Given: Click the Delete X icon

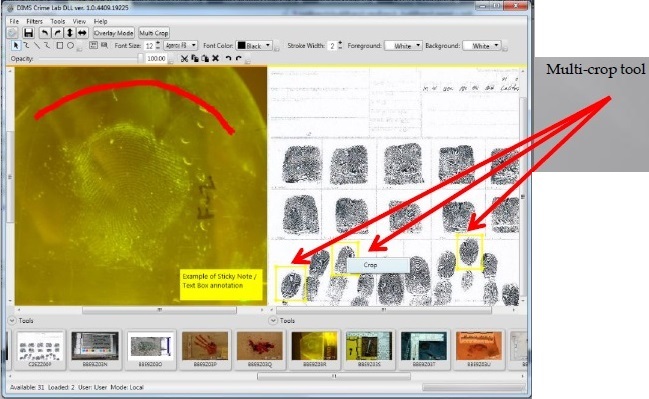Looking at the screenshot, I should 215,58.
